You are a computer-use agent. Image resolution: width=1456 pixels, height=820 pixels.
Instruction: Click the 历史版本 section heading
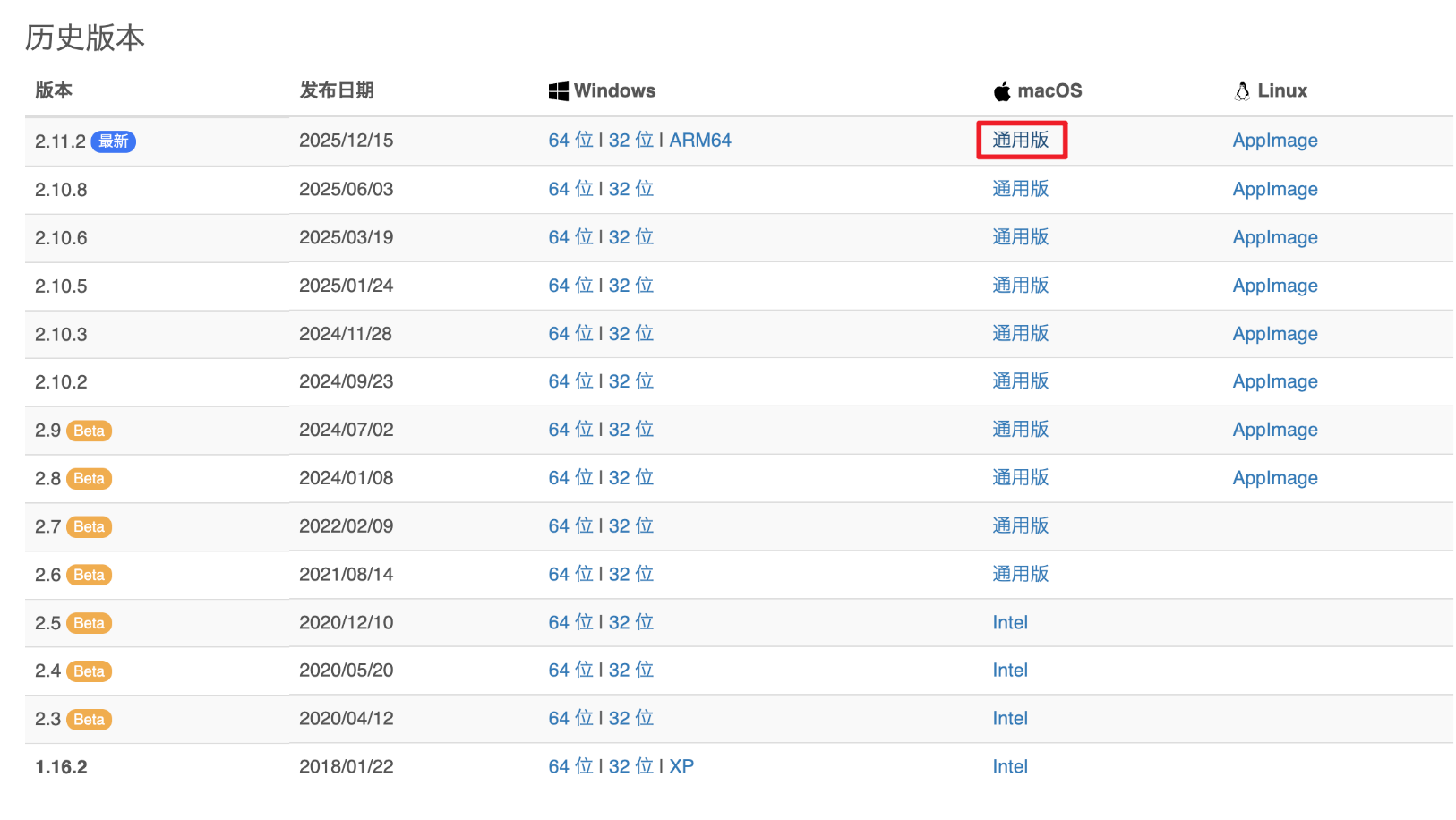(x=85, y=38)
